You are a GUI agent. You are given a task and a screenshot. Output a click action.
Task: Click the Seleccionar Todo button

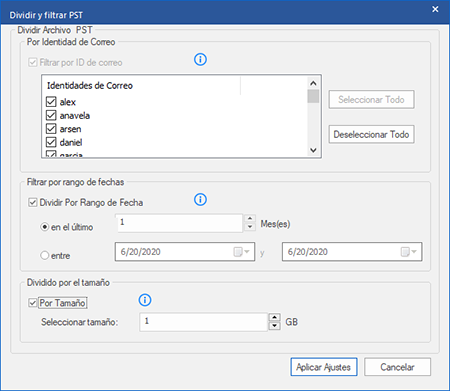click(371, 99)
